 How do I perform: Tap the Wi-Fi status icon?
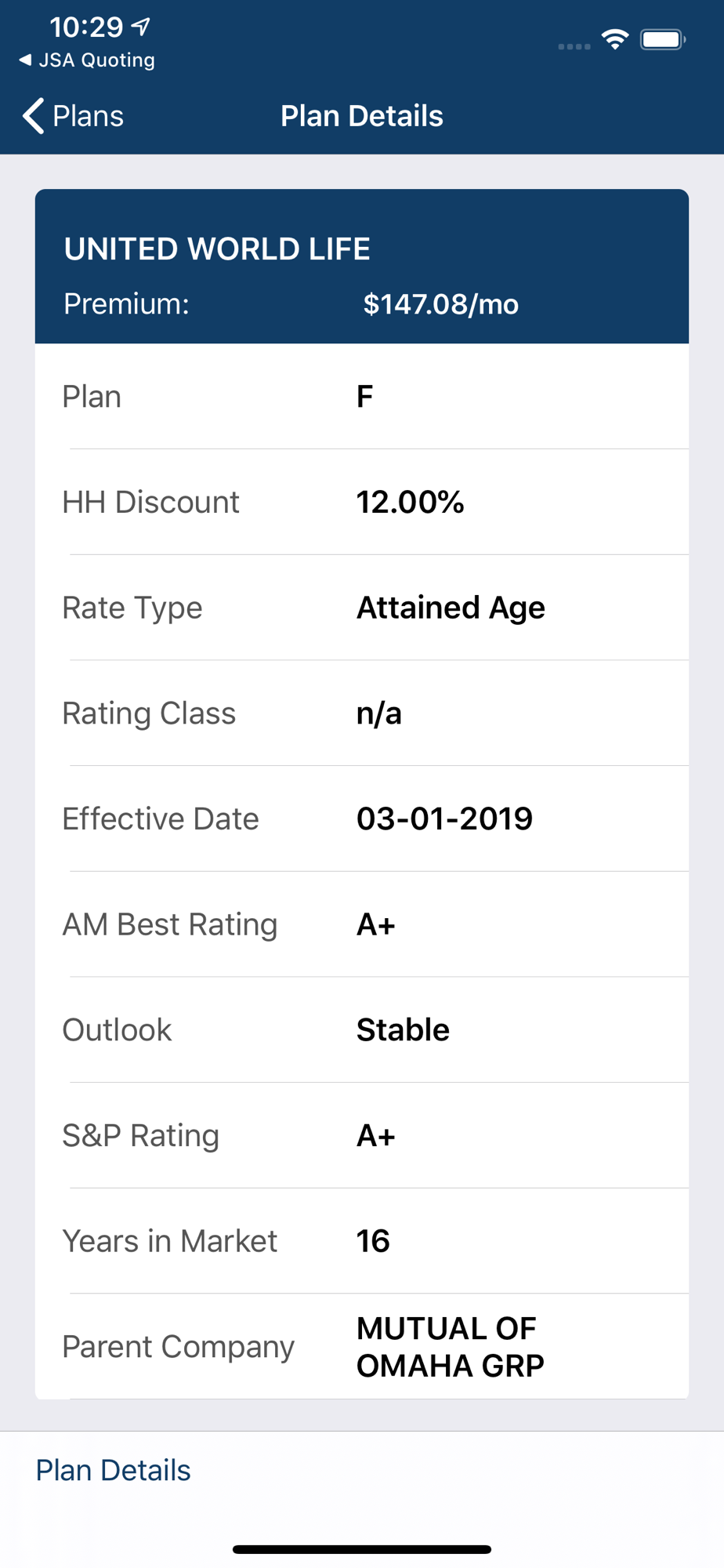point(615,38)
